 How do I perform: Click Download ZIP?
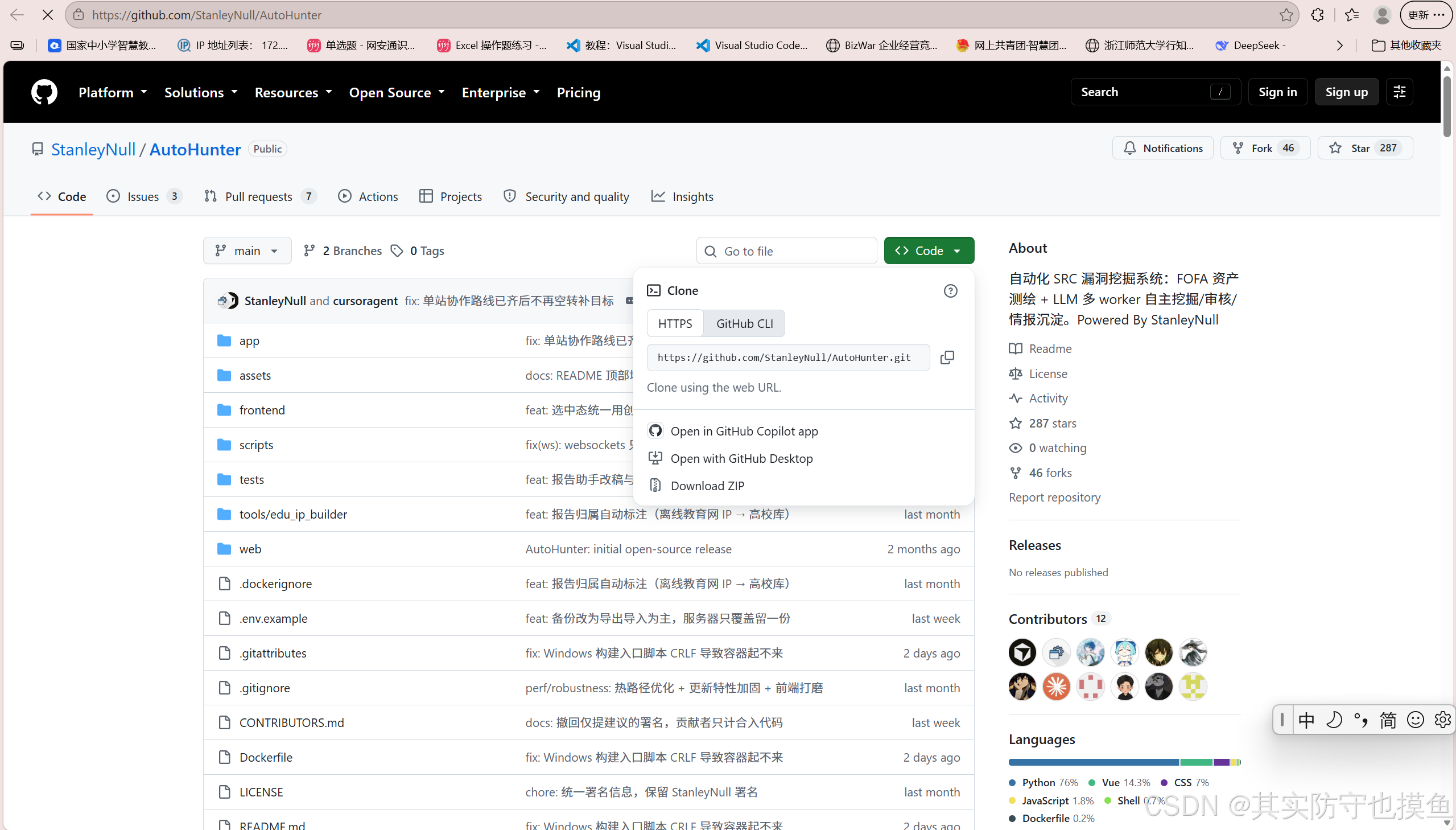[x=707, y=486]
